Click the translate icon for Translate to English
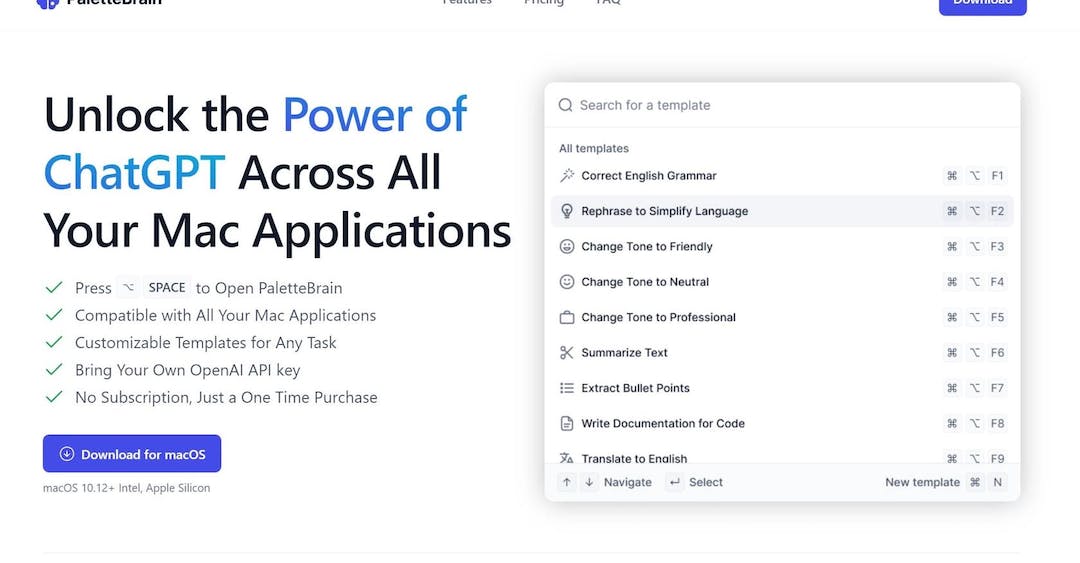1080x563 pixels. (x=567, y=458)
